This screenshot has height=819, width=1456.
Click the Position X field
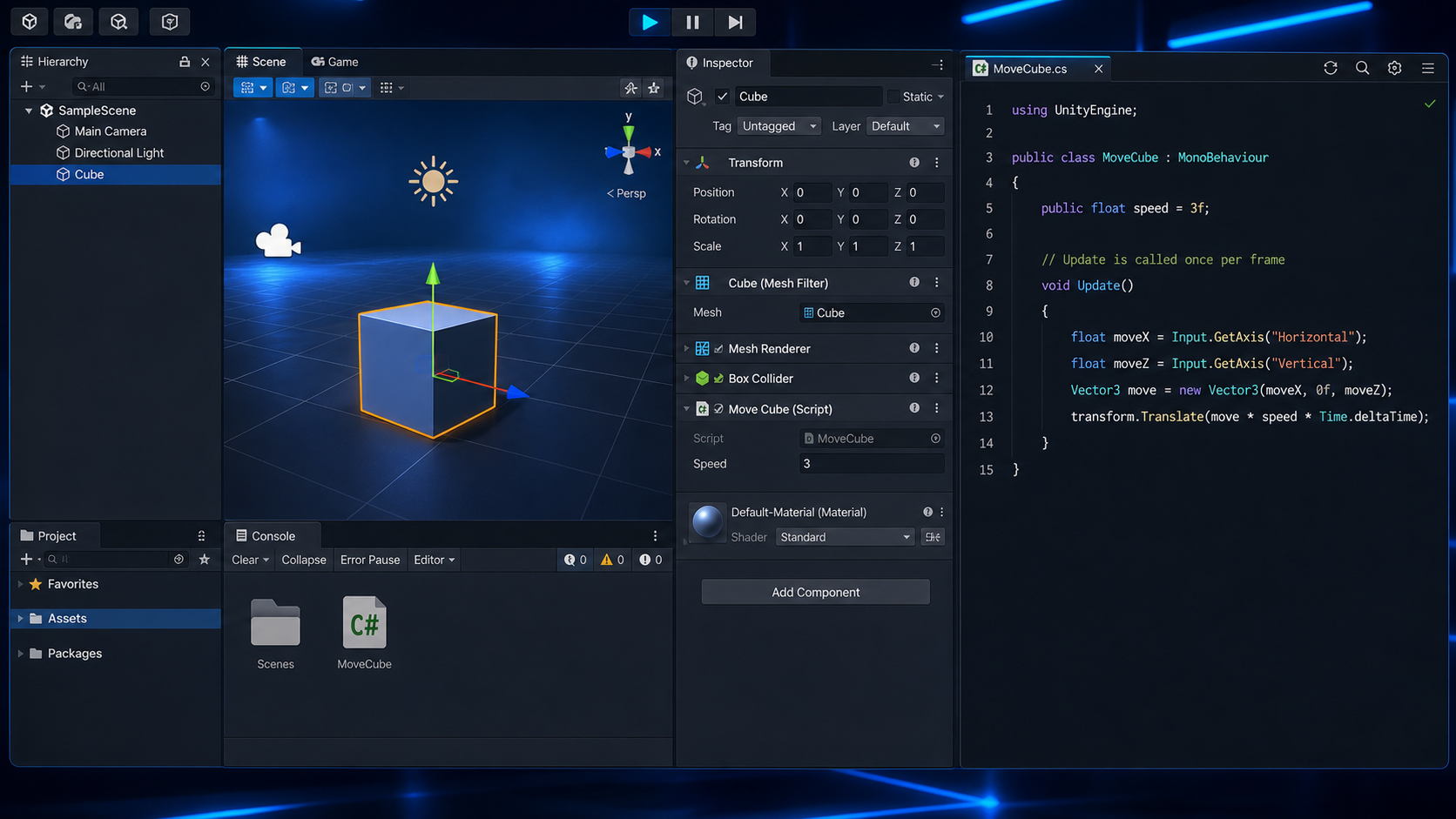811,192
